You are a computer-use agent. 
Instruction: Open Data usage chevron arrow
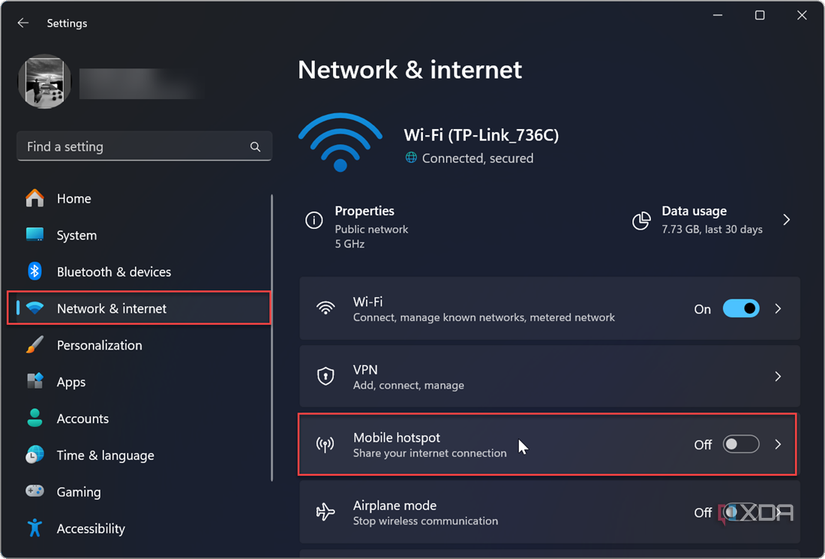point(786,220)
